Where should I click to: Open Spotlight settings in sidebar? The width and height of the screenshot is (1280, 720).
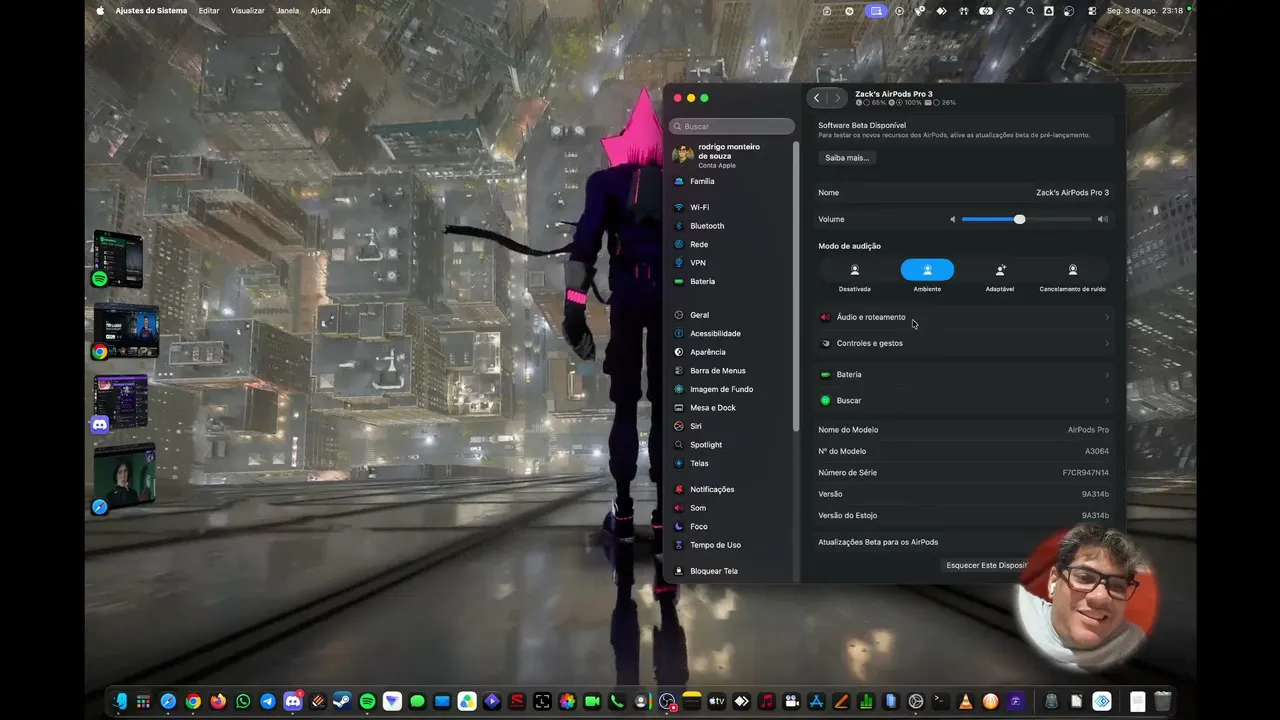(x=732, y=444)
